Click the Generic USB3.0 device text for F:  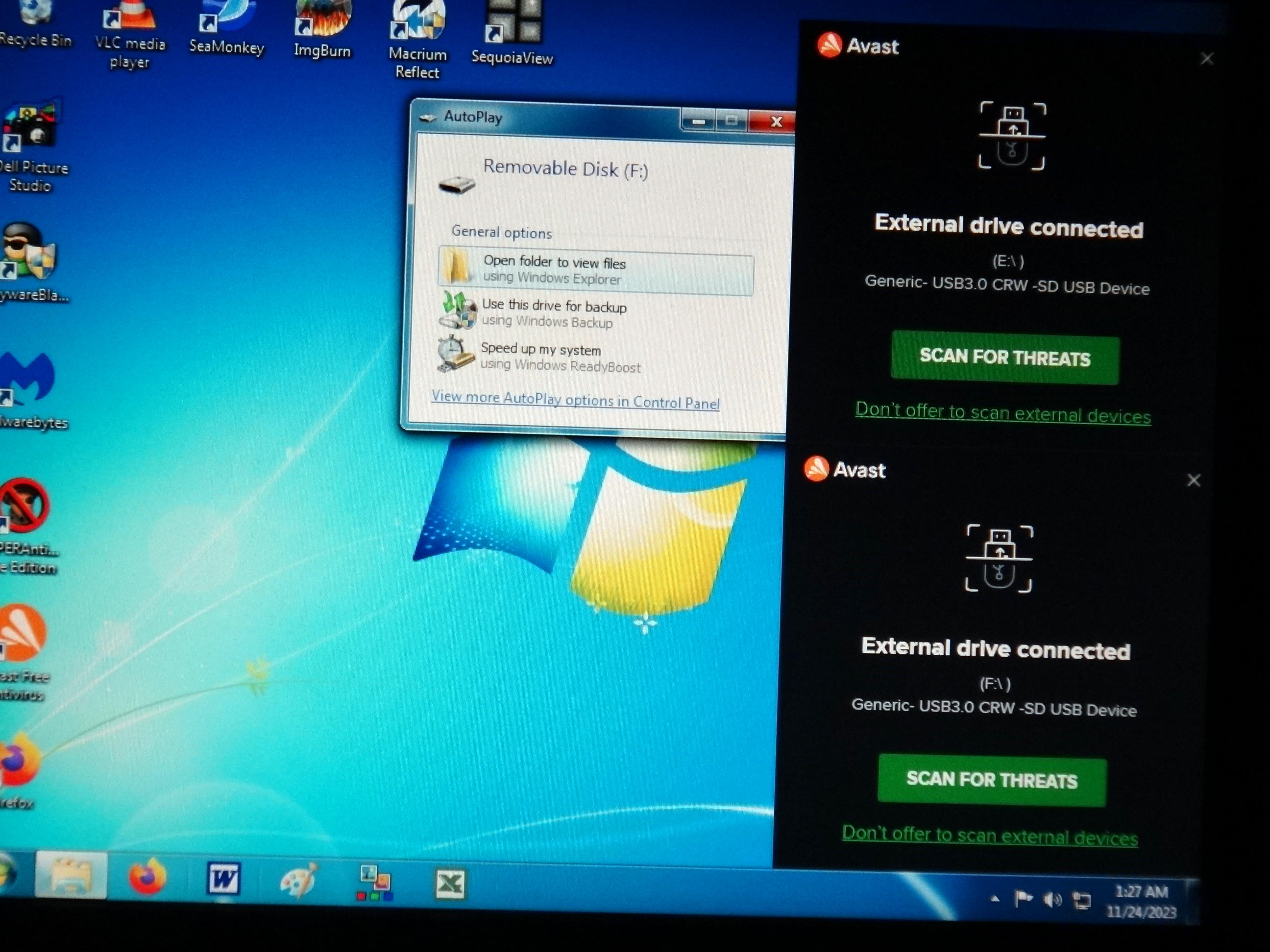point(994,707)
